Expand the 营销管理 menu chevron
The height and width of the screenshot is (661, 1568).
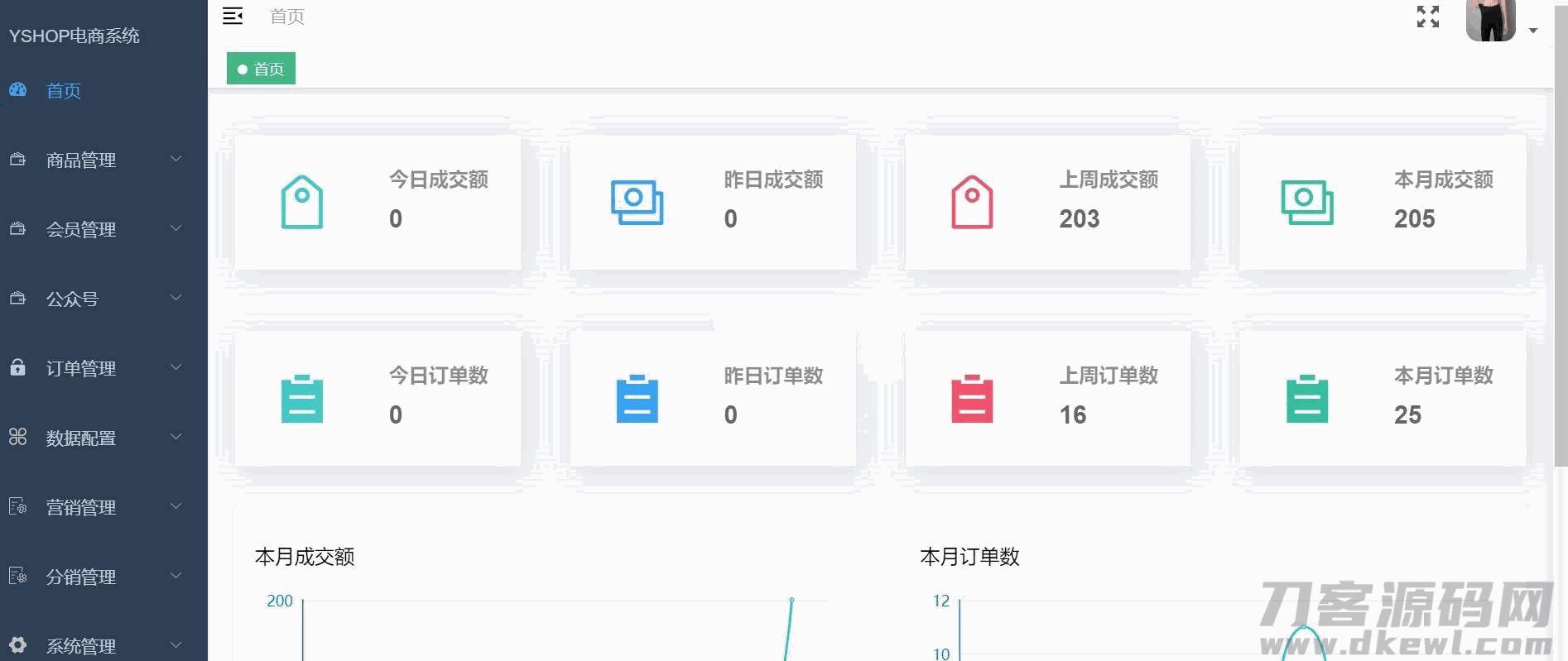pyautogui.click(x=176, y=506)
